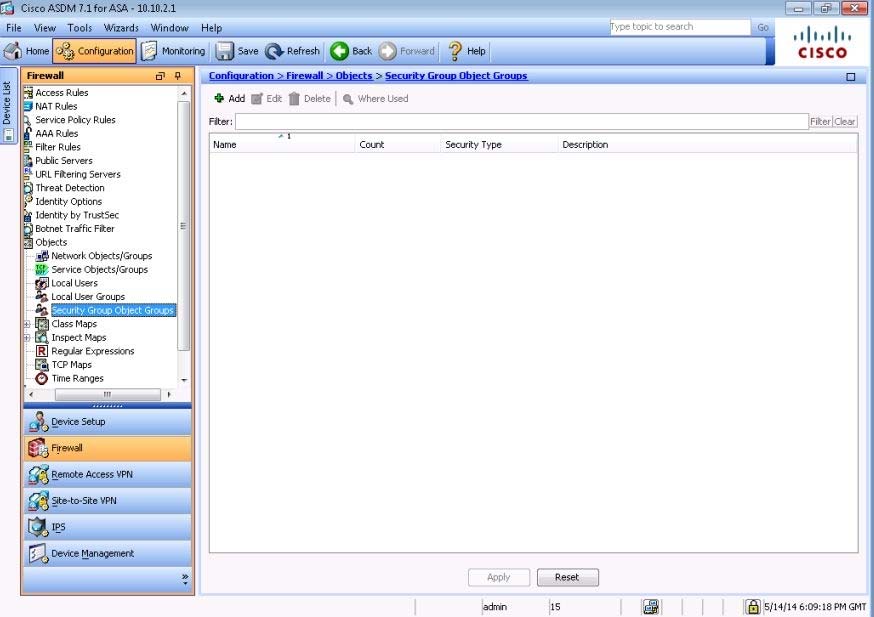Select Service Objects/Groups item

tap(99, 269)
